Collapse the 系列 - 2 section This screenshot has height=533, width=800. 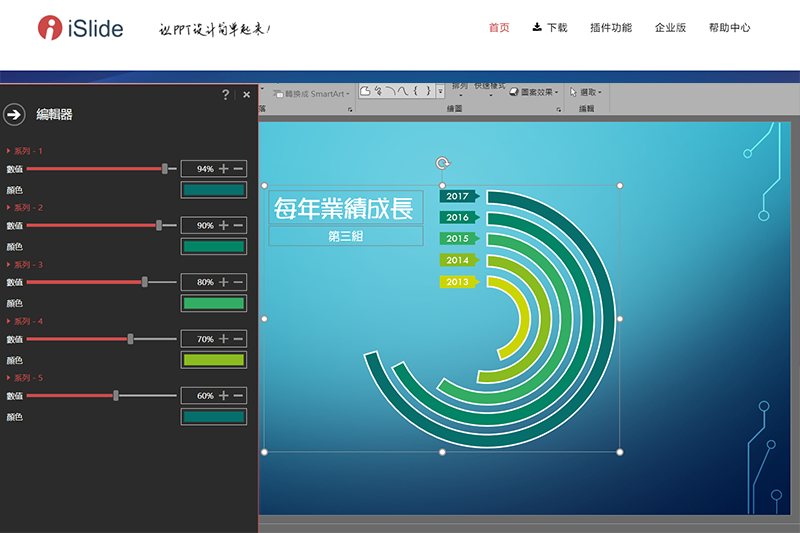[x=8, y=208]
